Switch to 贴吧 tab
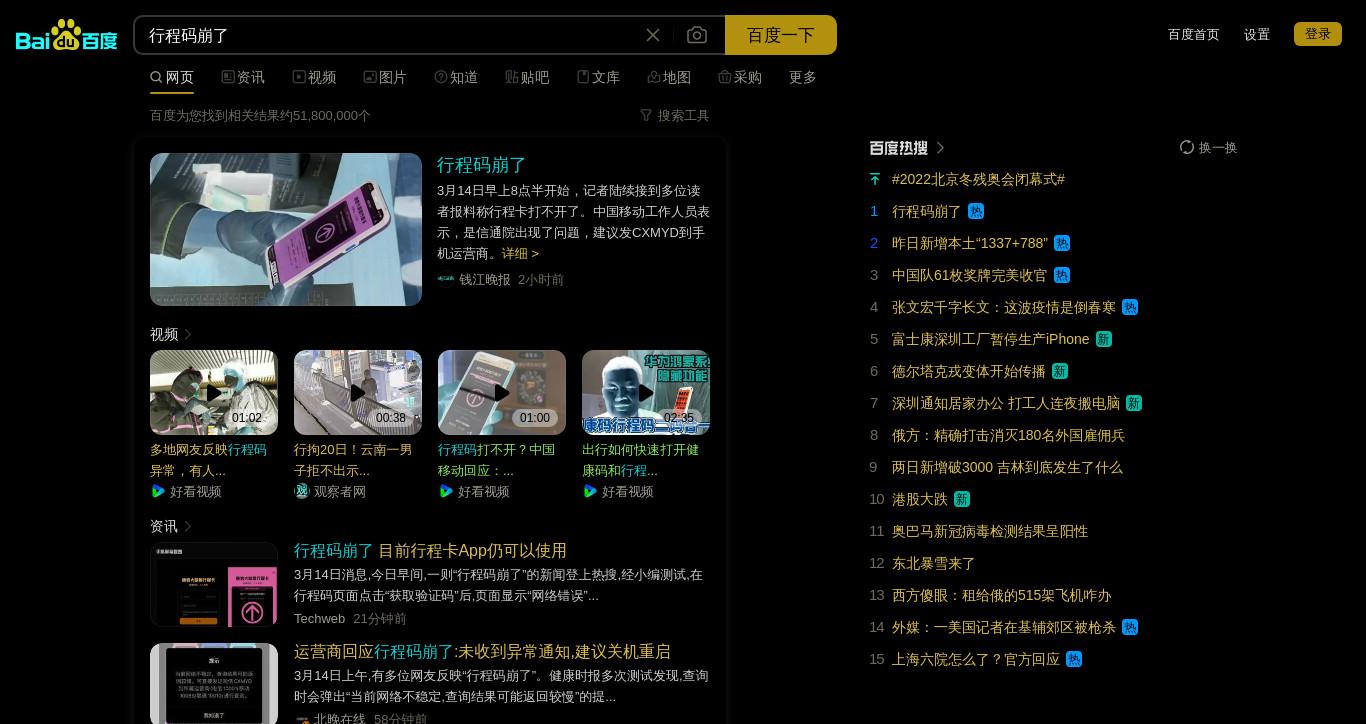 click(x=527, y=77)
